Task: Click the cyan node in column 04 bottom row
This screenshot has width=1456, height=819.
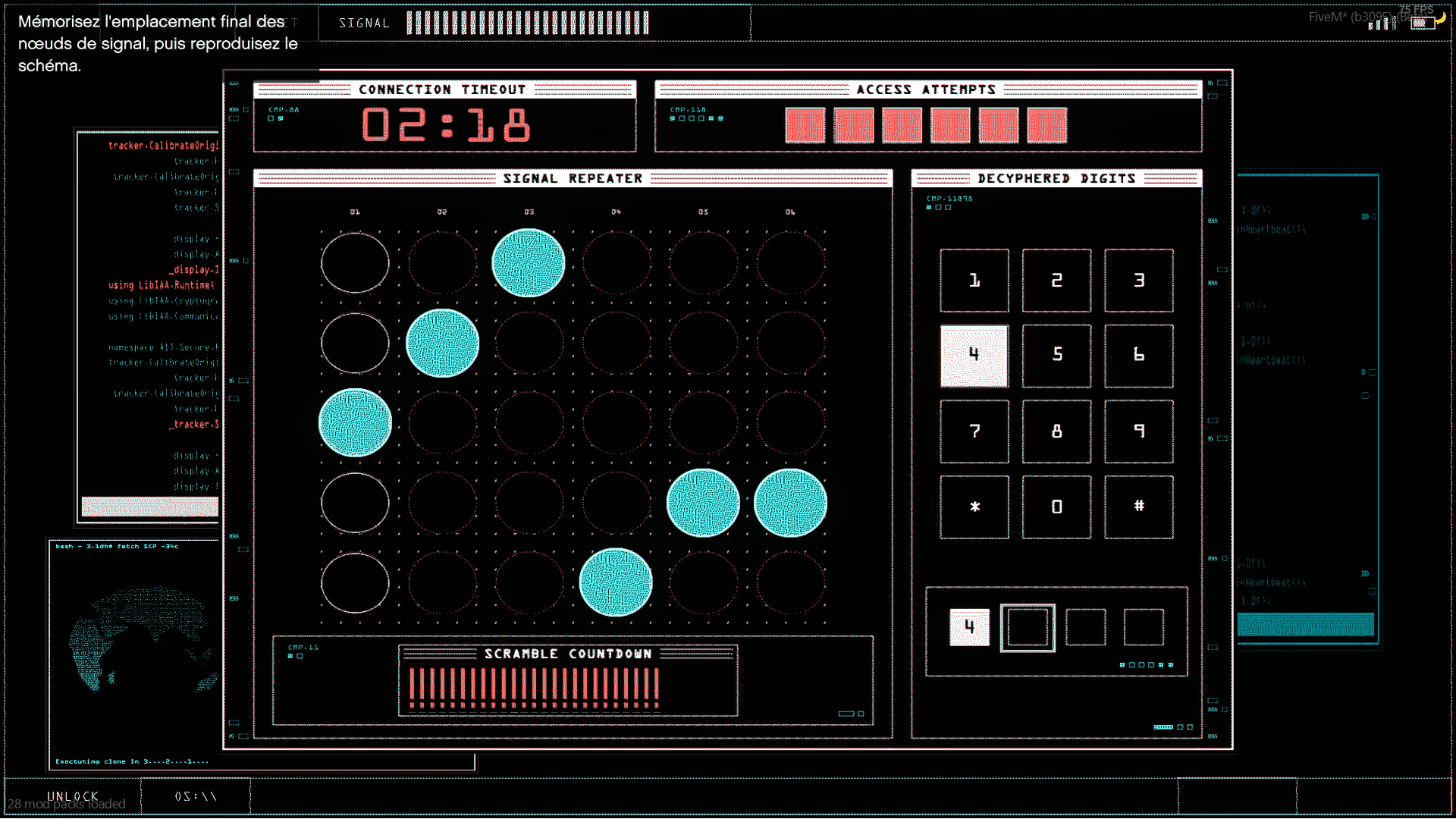Action: [616, 582]
